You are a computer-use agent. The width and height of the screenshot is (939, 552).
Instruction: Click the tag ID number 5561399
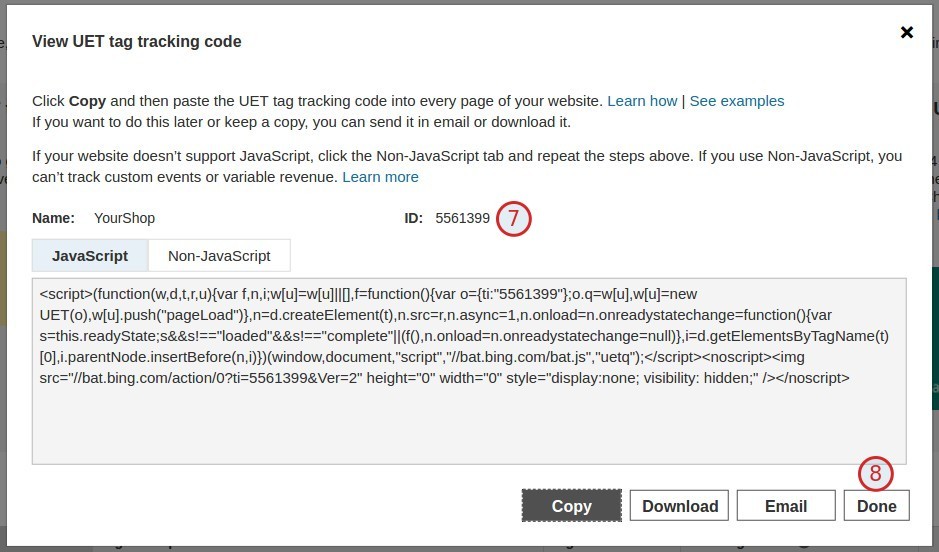pyautogui.click(x=462, y=218)
